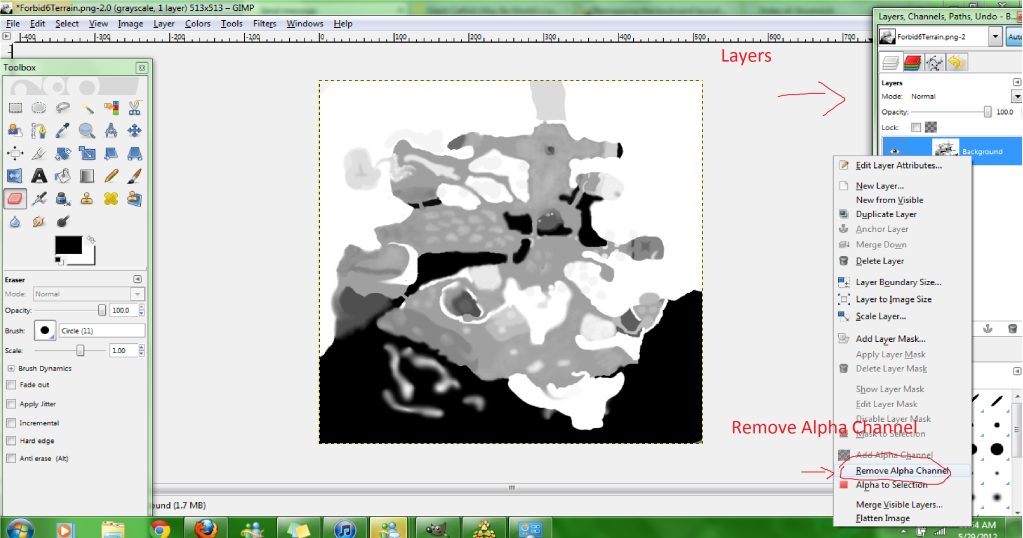Switch to the Paths tab
The width and height of the screenshot is (1023, 538).
tap(934, 63)
